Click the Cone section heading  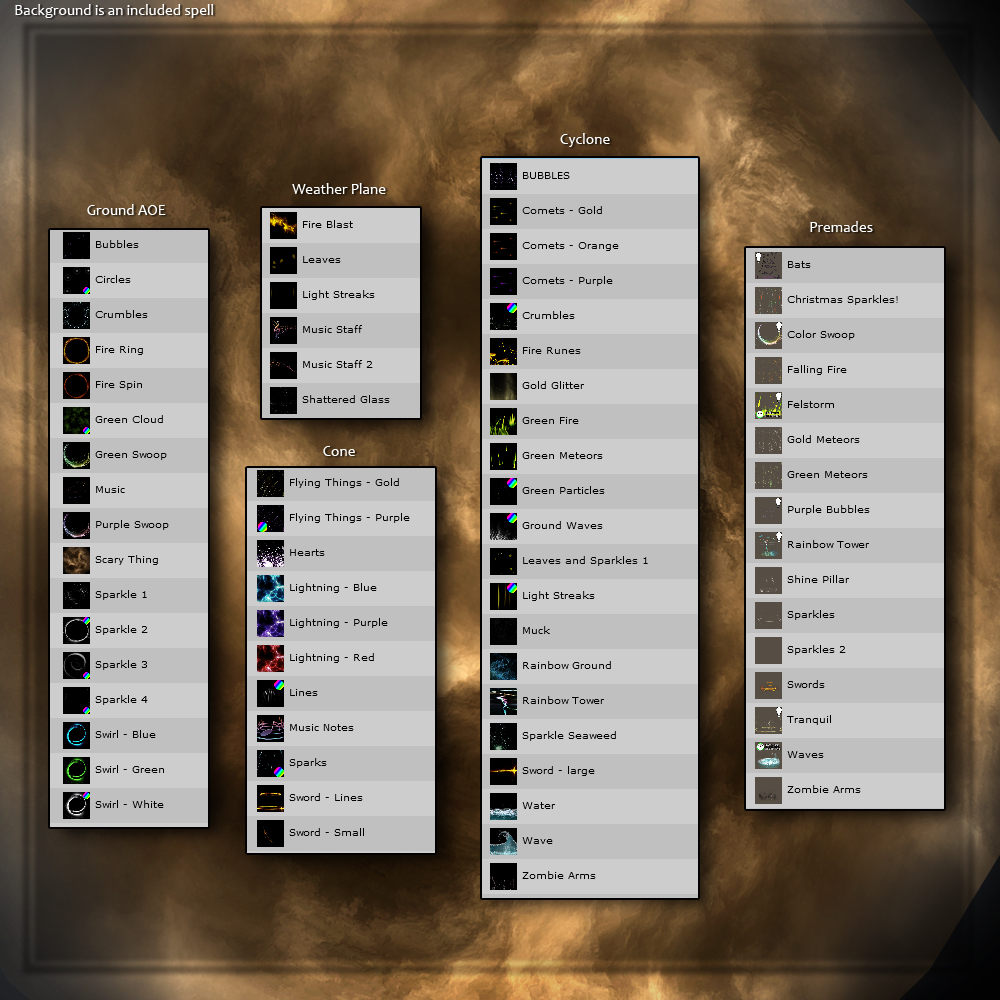pyautogui.click(x=339, y=452)
